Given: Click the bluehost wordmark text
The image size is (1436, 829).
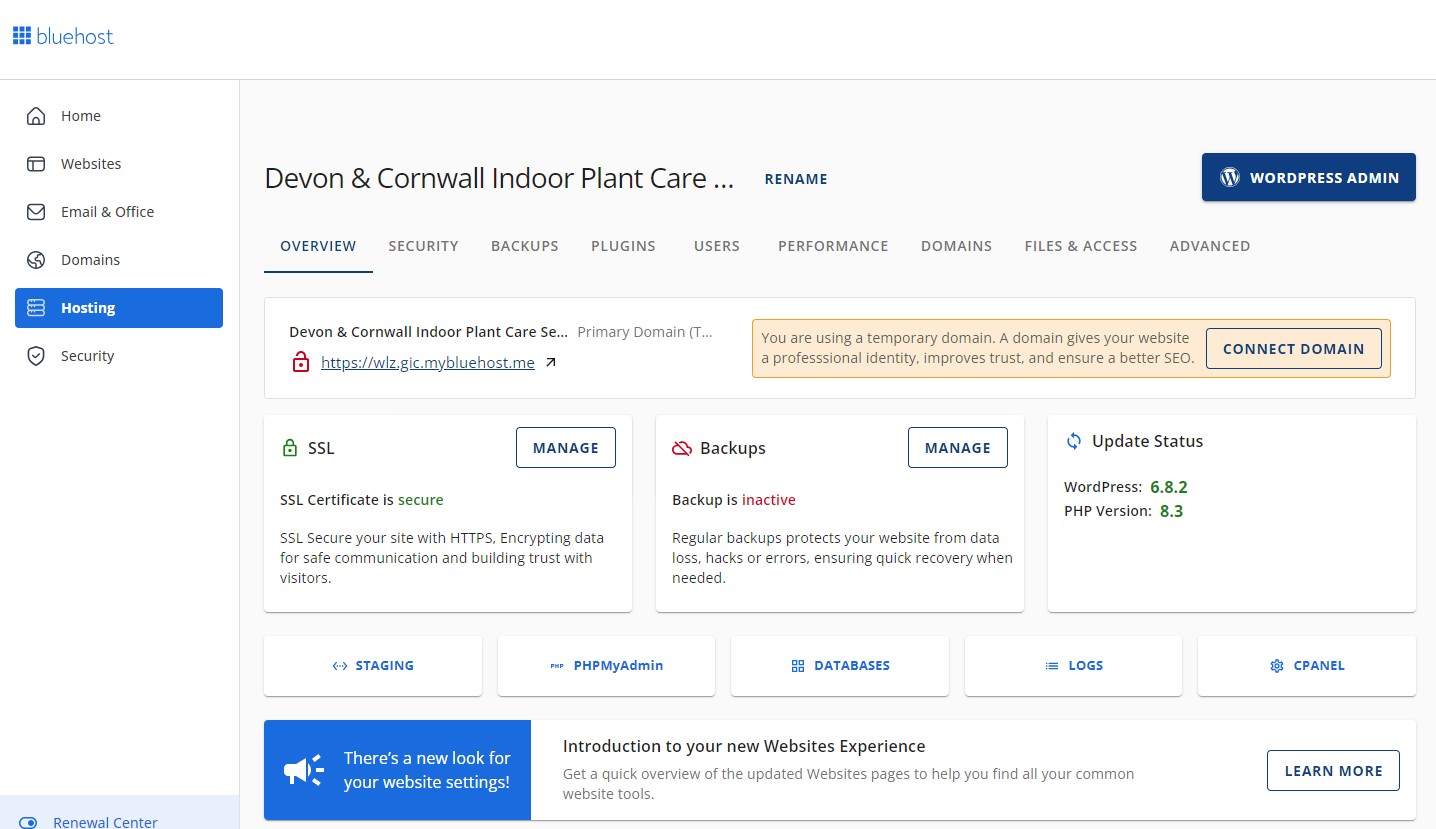Looking at the screenshot, I should [75, 36].
